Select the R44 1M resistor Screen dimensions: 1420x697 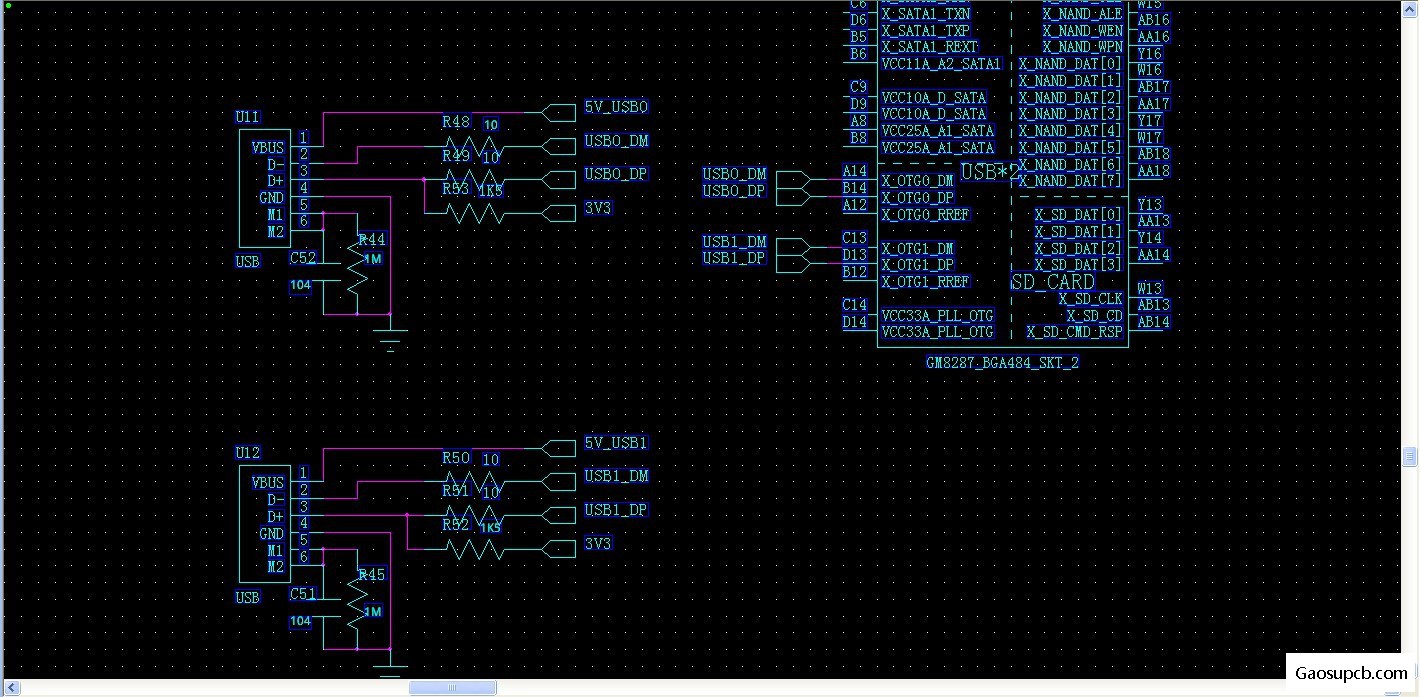click(357, 264)
